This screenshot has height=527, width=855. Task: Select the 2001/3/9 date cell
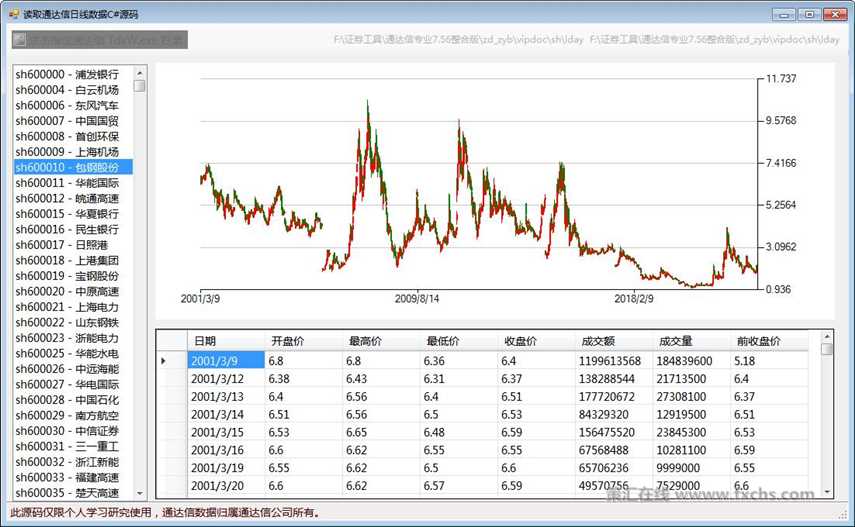coord(225,360)
